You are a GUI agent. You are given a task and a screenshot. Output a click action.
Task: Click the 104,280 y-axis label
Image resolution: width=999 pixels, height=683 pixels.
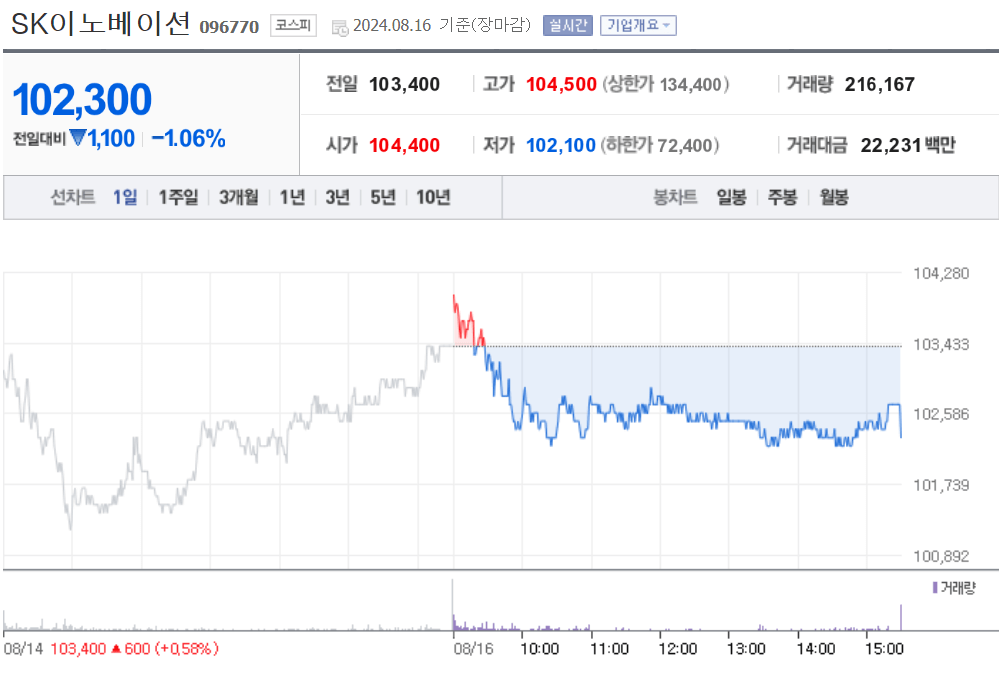(941, 273)
